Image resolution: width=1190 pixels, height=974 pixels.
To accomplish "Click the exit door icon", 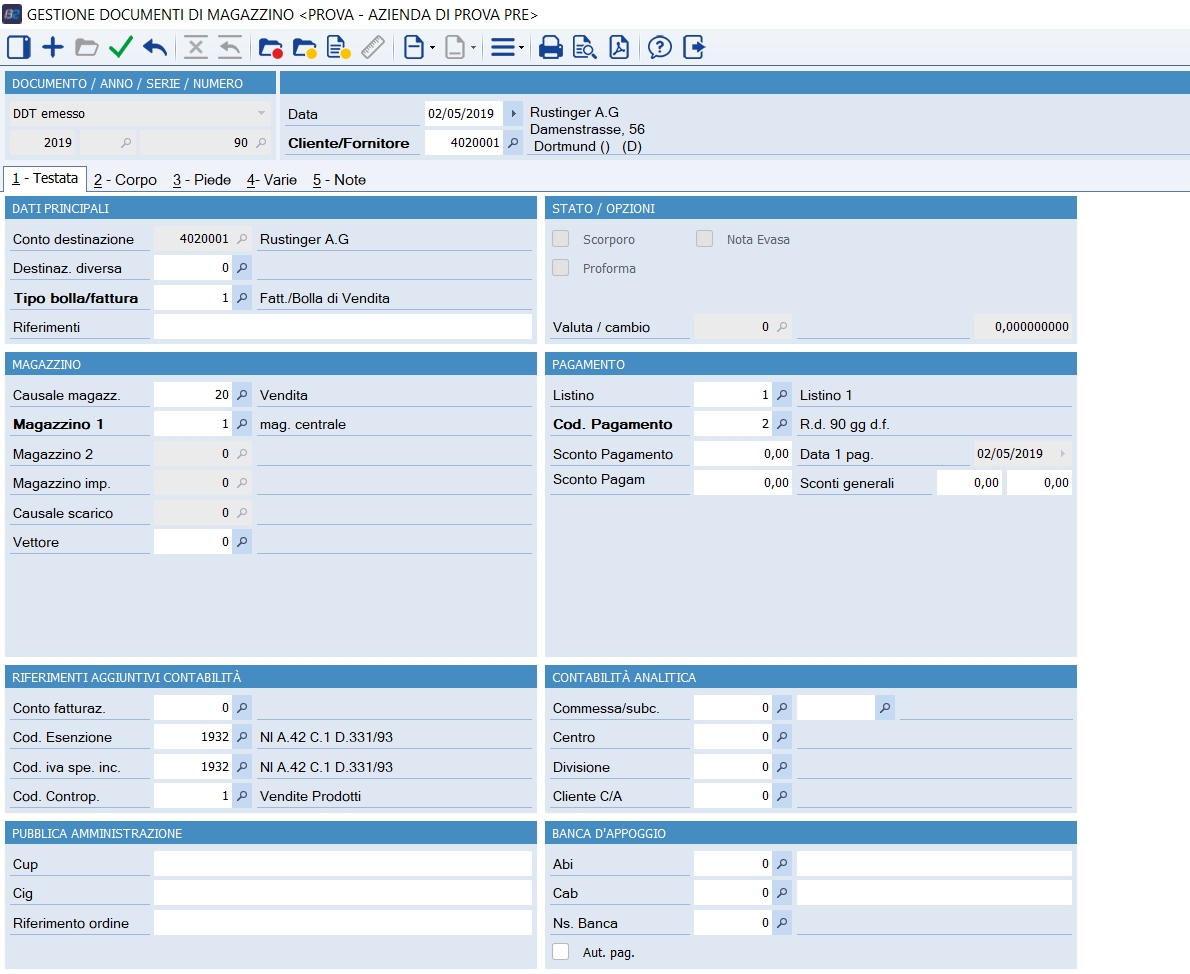I will (694, 47).
